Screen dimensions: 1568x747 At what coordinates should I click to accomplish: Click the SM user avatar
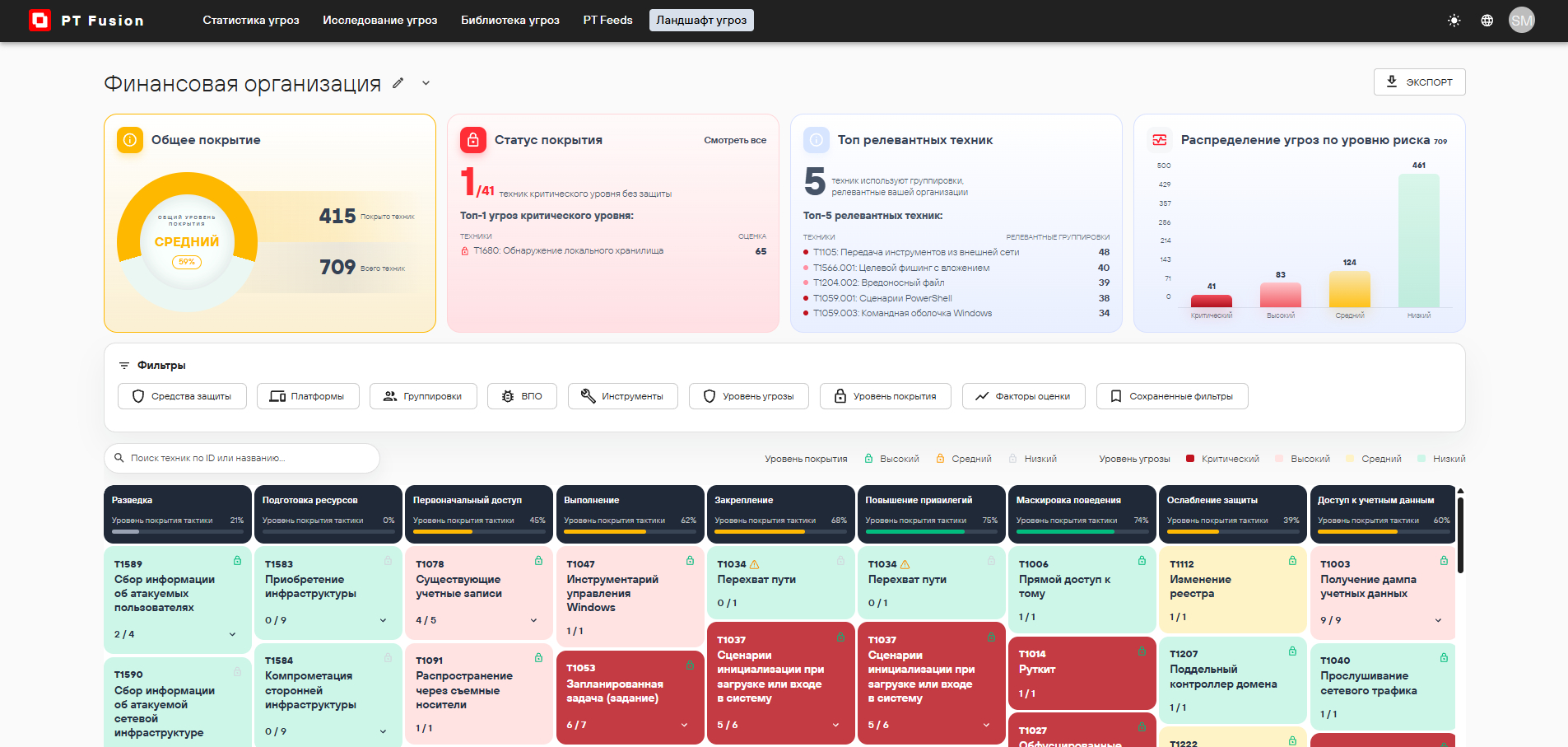coord(1522,21)
